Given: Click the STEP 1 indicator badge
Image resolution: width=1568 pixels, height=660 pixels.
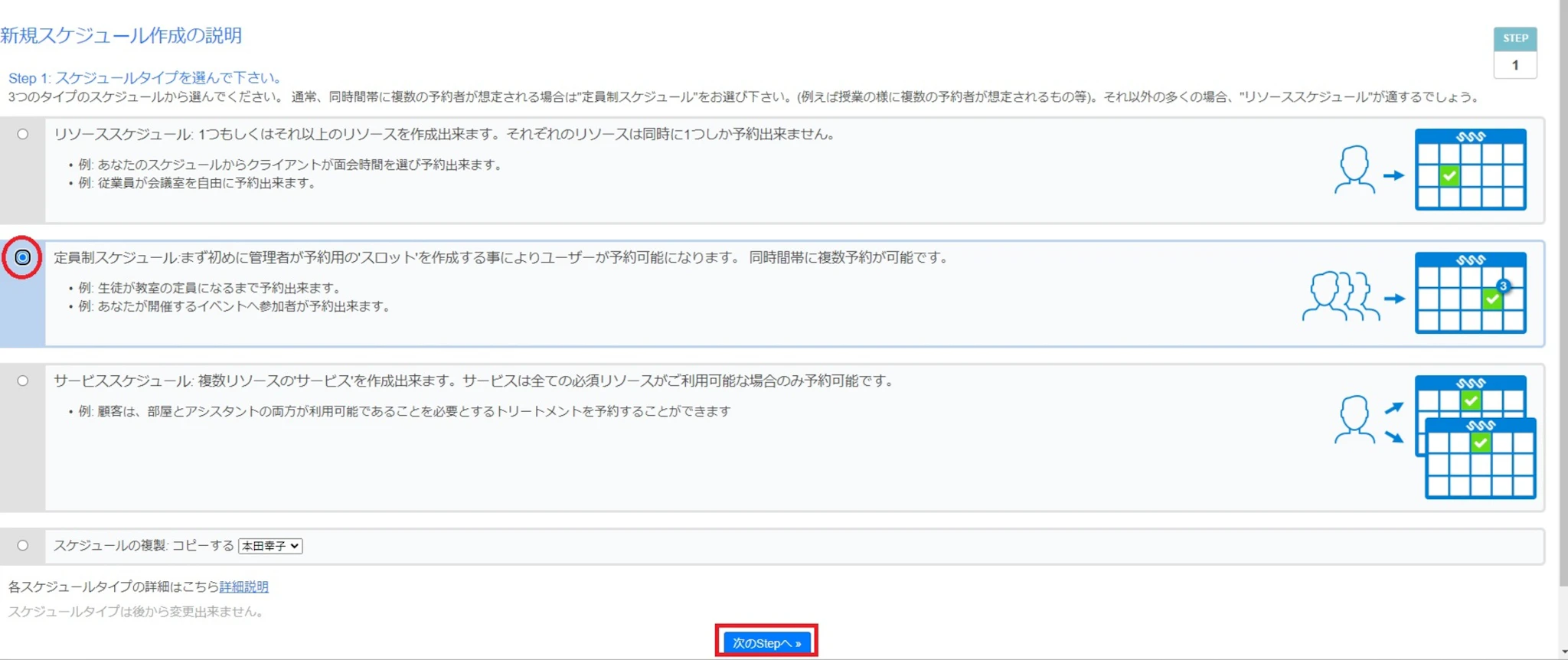Looking at the screenshot, I should click(x=1514, y=52).
